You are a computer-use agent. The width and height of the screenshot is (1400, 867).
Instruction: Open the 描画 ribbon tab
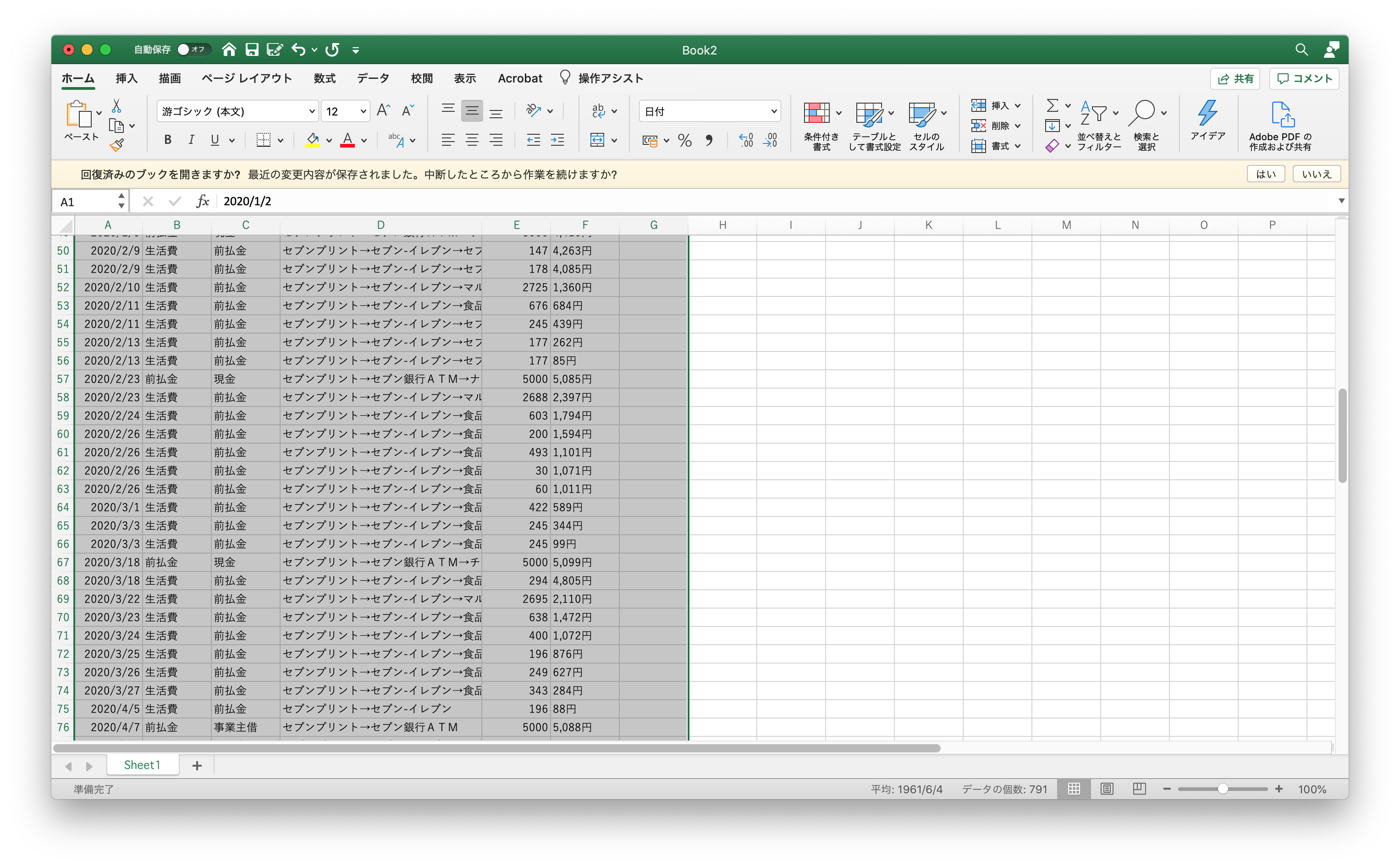coord(170,78)
